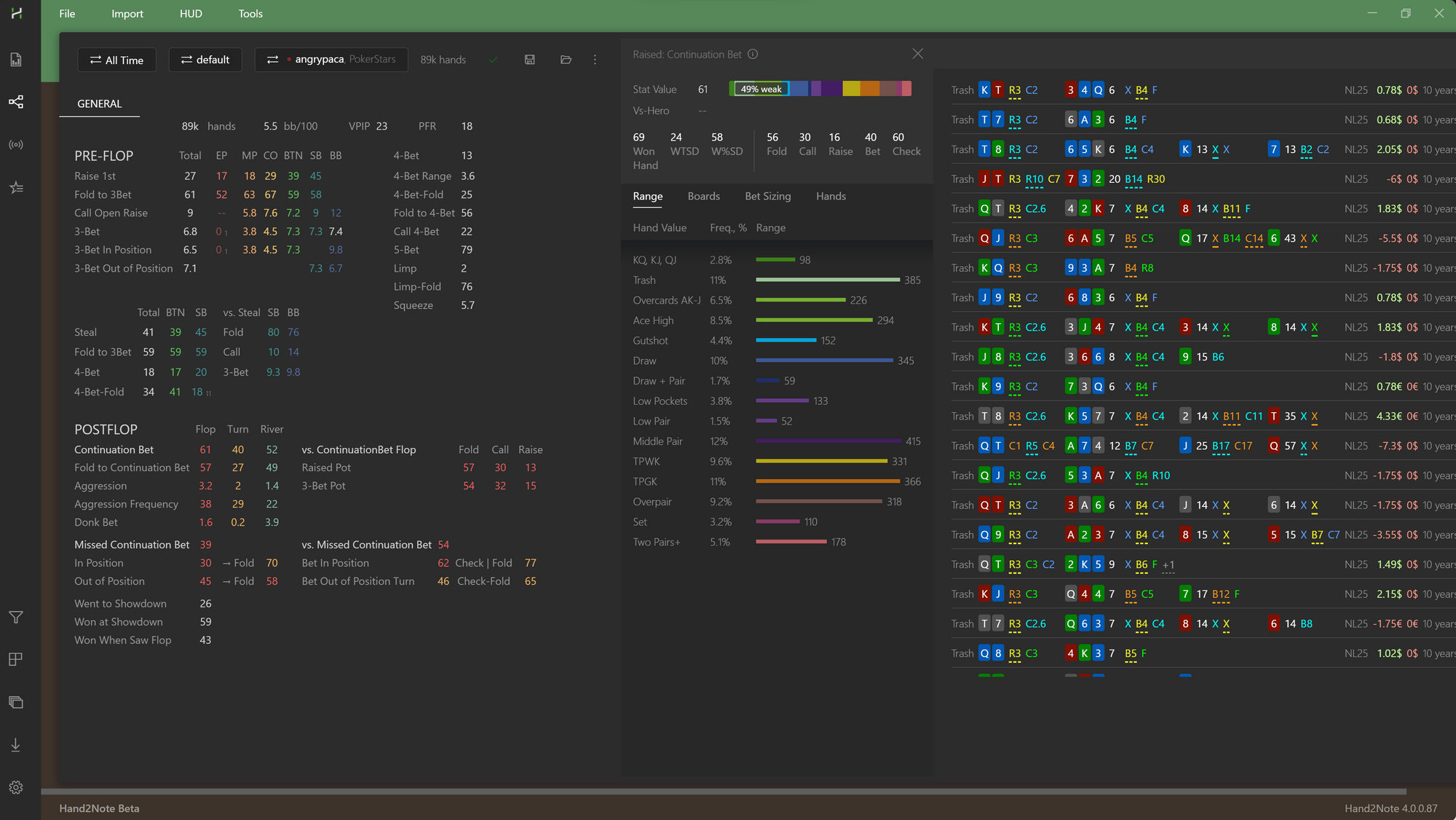Open the Hands tab in stat popup

831,196
